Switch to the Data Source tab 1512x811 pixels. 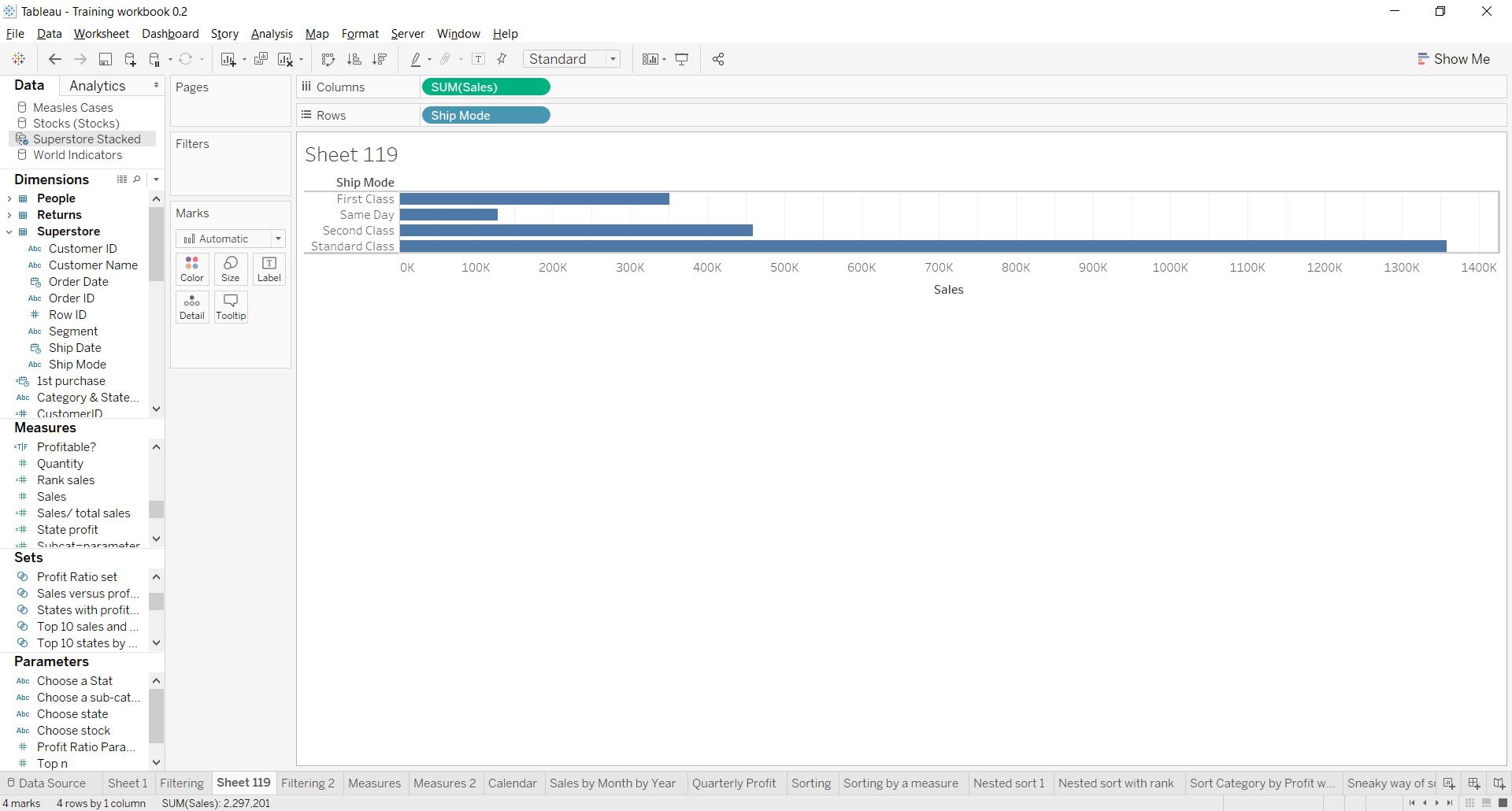click(50, 783)
